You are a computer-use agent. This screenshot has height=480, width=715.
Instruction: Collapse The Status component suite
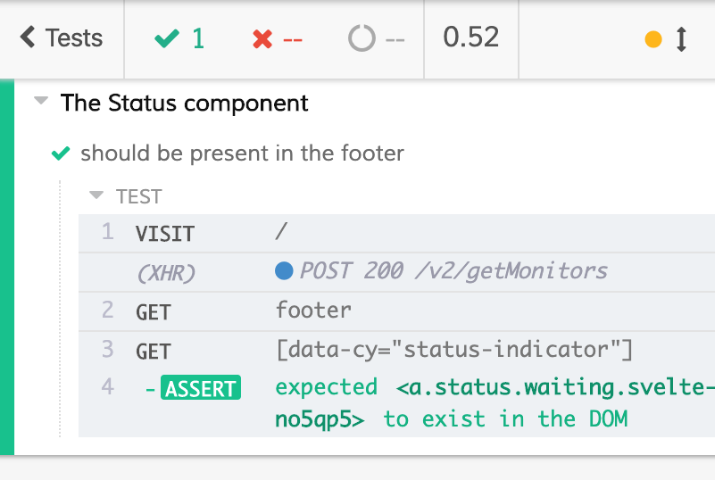[x=41, y=102]
